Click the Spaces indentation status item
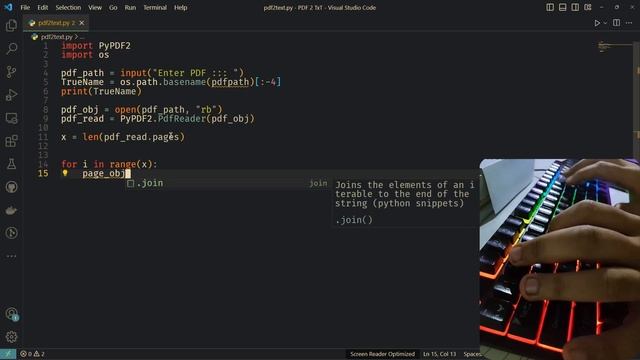640x360 pixels. 471,354
